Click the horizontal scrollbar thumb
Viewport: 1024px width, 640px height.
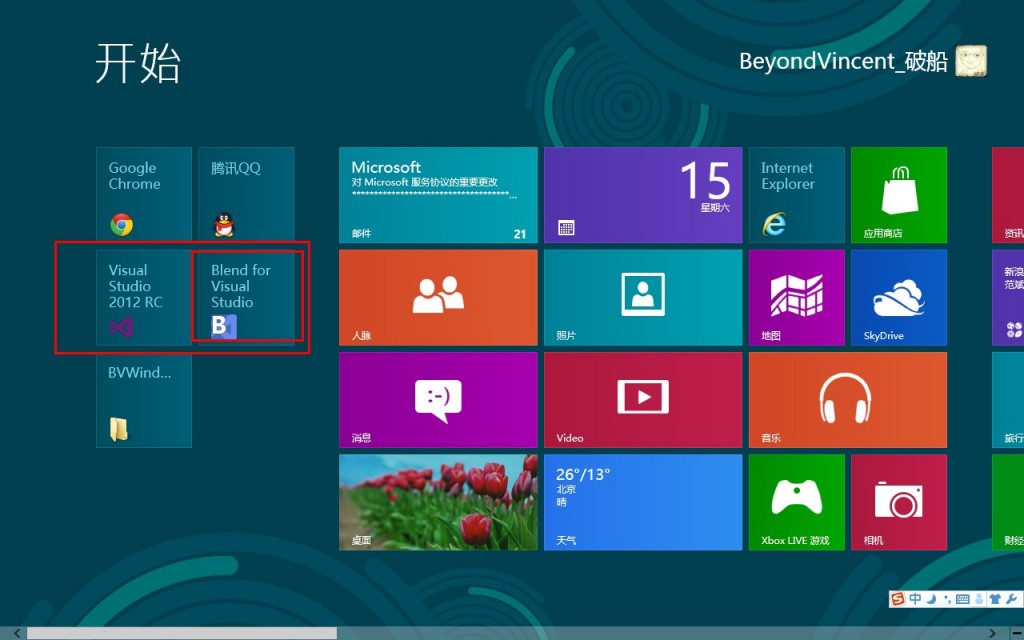click(x=182, y=633)
